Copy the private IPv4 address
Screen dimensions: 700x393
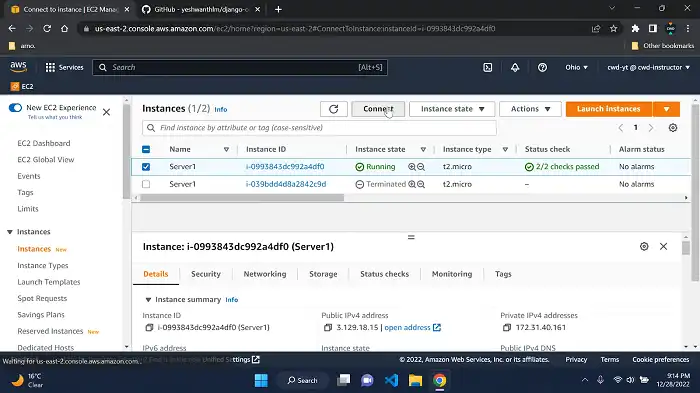507,327
